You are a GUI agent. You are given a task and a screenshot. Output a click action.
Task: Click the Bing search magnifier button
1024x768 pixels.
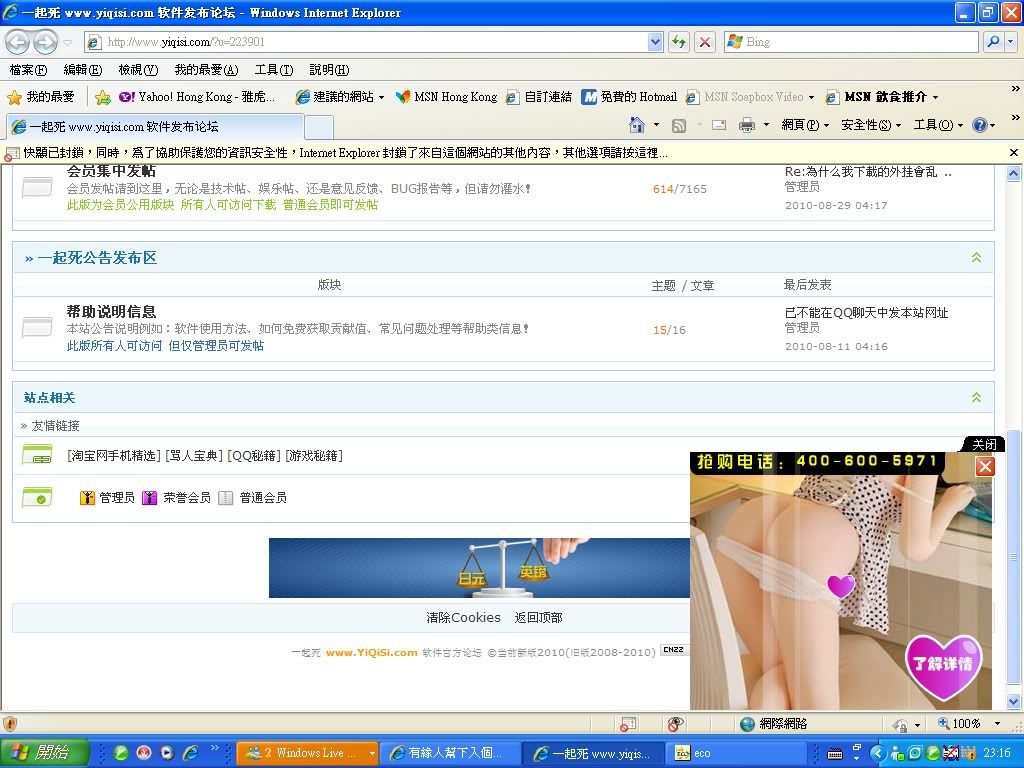[992, 42]
